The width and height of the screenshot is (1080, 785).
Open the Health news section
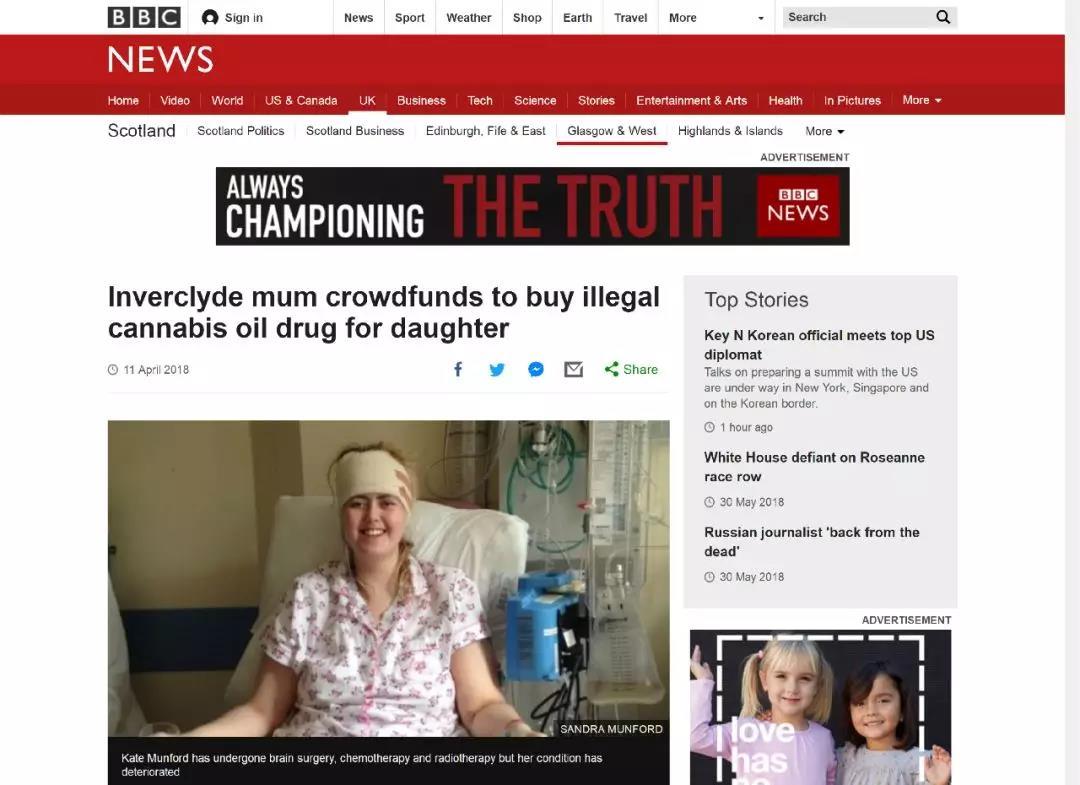click(785, 101)
